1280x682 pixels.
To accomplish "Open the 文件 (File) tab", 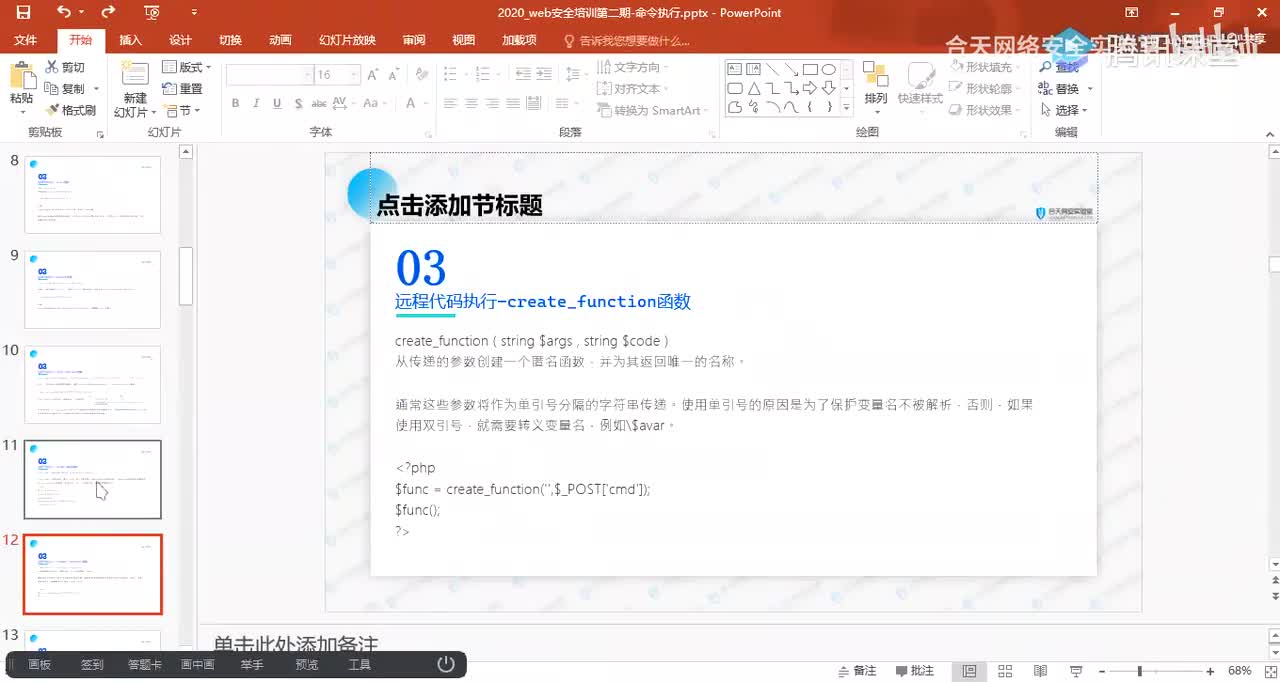I will coord(26,40).
